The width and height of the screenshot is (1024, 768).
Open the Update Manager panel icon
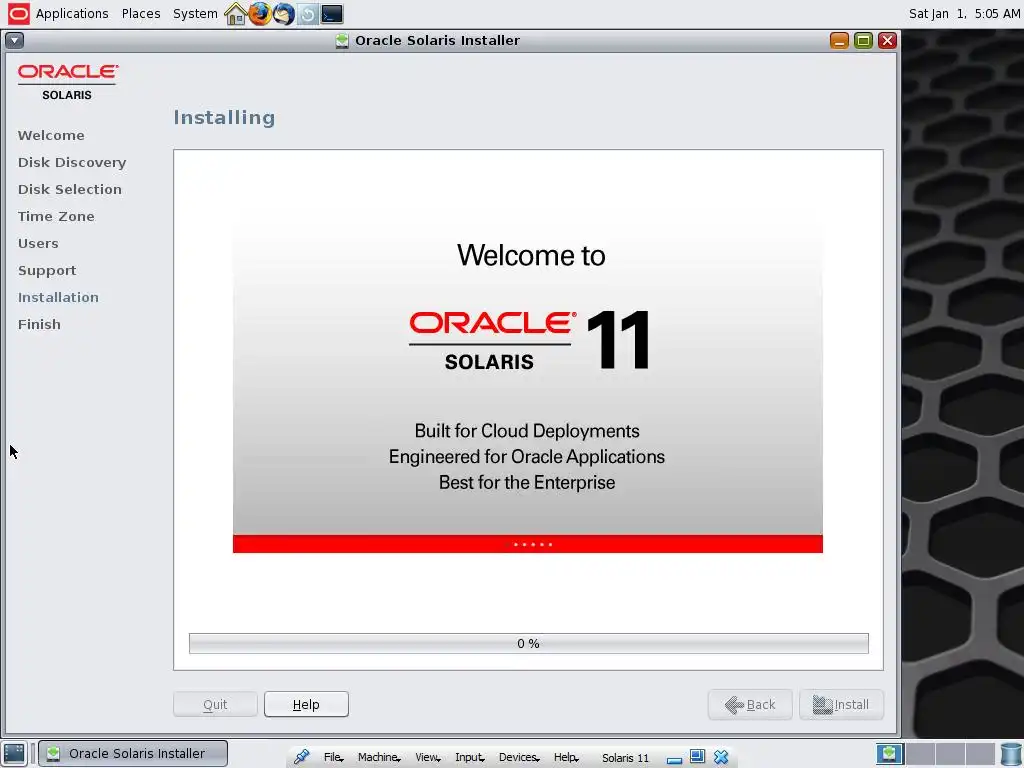(308, 14)
